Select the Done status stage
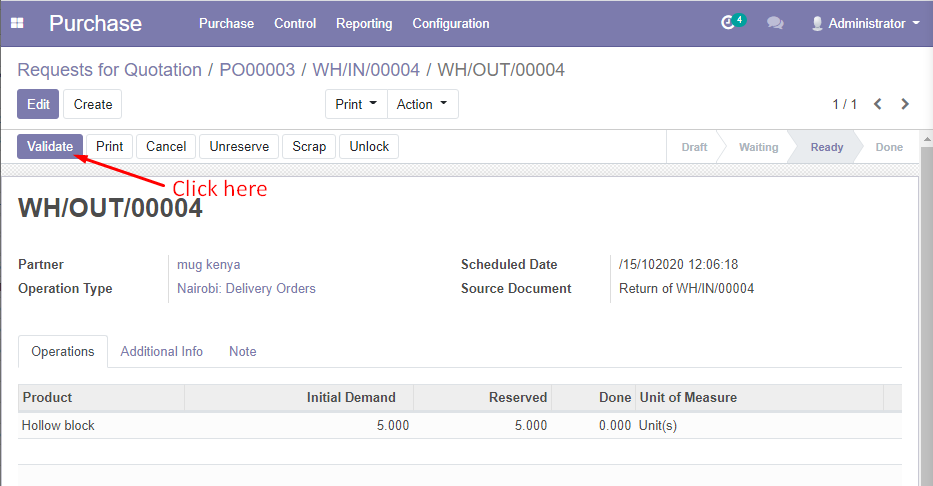The width and height of the screenshot is (933, 486). tap(889, 147)
